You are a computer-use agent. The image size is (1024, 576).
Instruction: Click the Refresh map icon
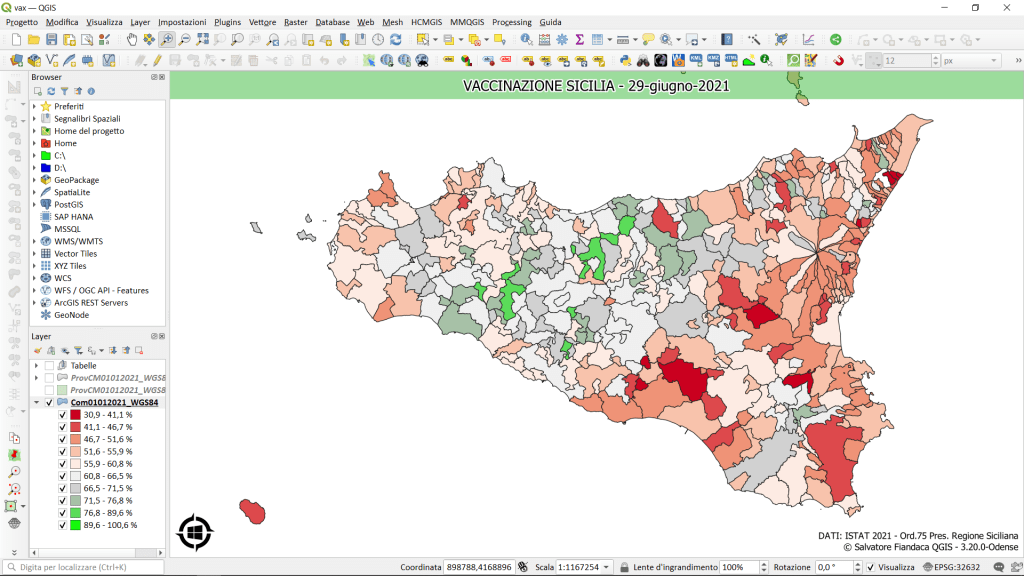(396, 39)
